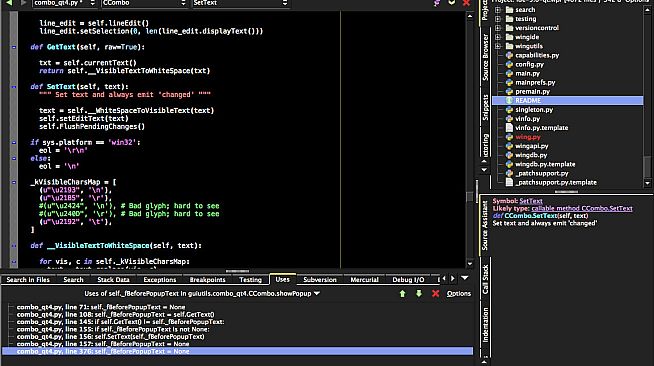Image resolution: width=654 pixels, height=366 pixels.
Task: Collapse the GetText function fold marker
Action: point(14,47)
